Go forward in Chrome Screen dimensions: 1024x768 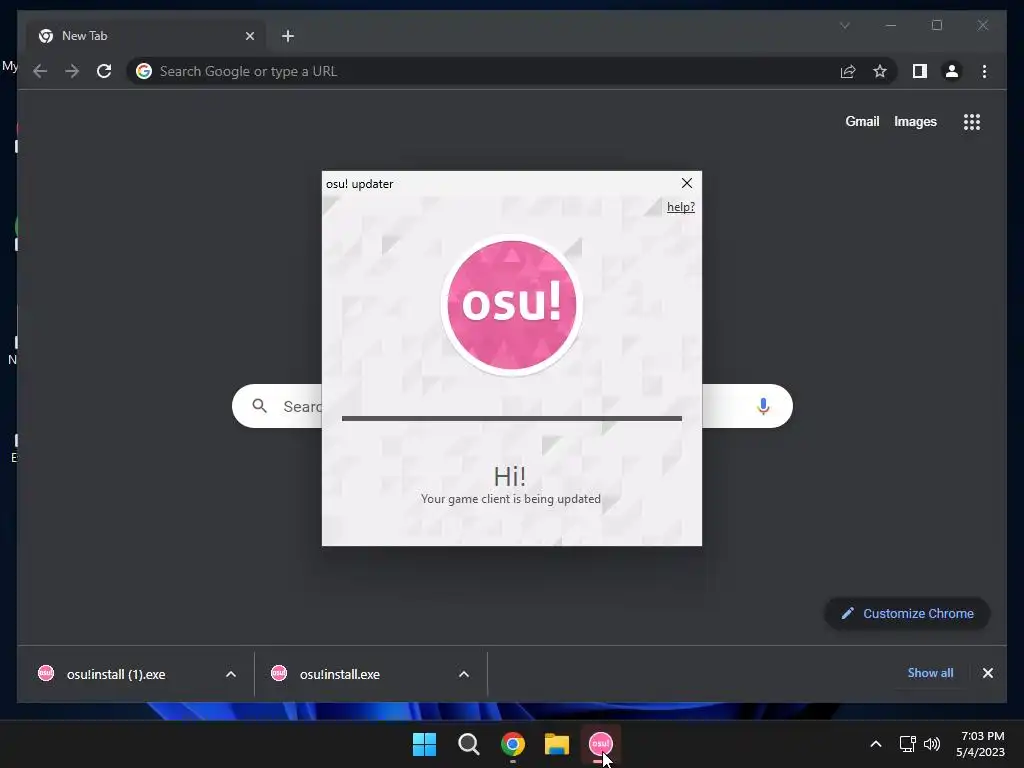pos(72,71)
